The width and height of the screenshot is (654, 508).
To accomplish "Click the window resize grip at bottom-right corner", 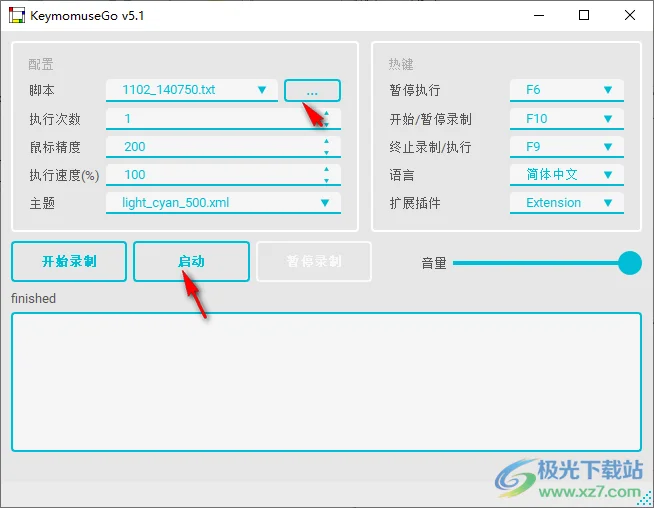I will pos(646,499).
